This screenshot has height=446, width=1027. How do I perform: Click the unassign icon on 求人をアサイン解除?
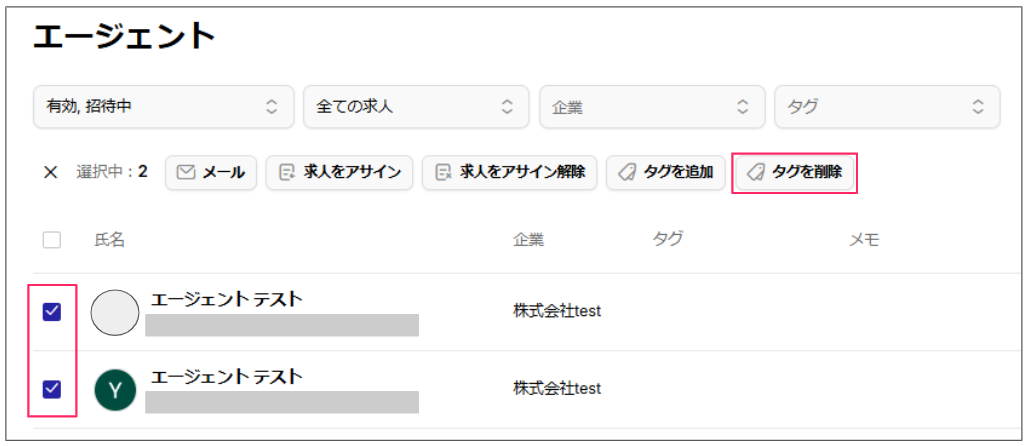click(443, 172)
